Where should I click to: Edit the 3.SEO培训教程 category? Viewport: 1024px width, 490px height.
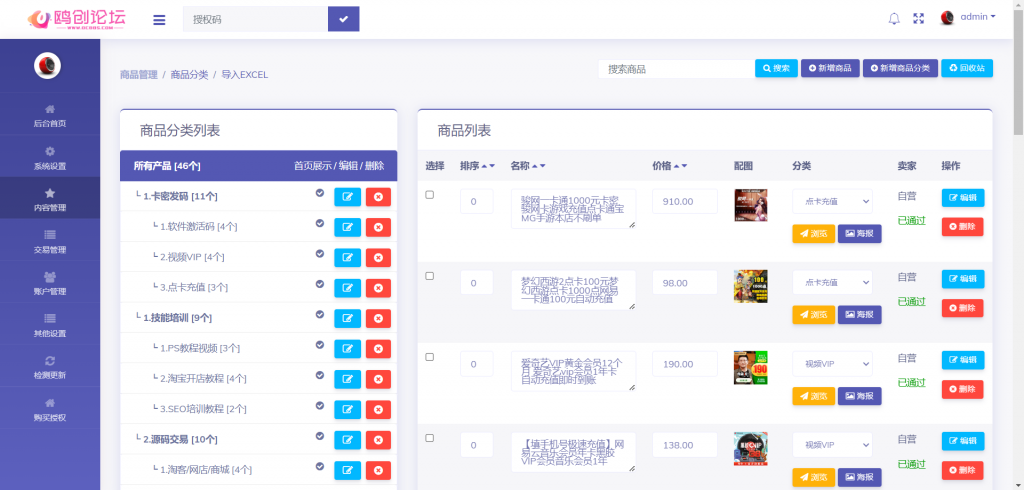(347, 410)
